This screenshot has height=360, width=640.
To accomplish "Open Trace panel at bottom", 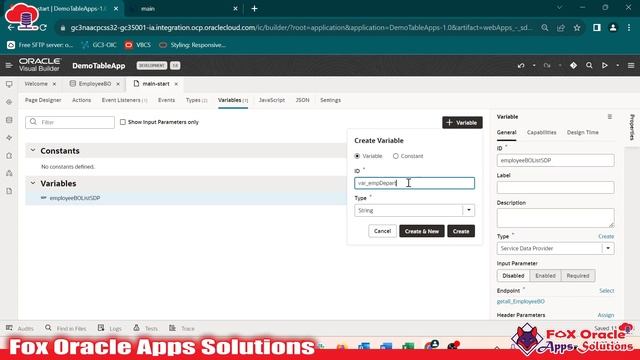I will [x=182, y=328].
